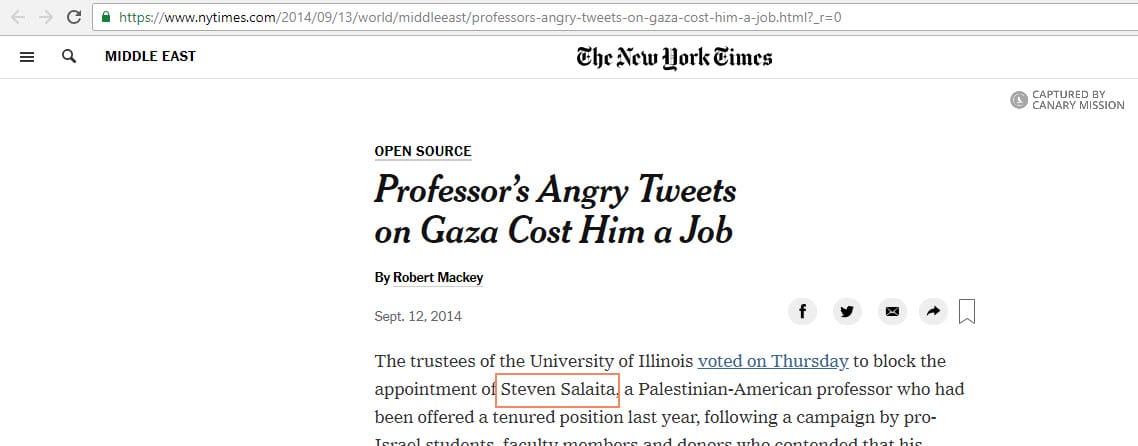This screenshot has width=1138, height=446.
Task: Click The New York Times logo
Action: click(674, 58)
